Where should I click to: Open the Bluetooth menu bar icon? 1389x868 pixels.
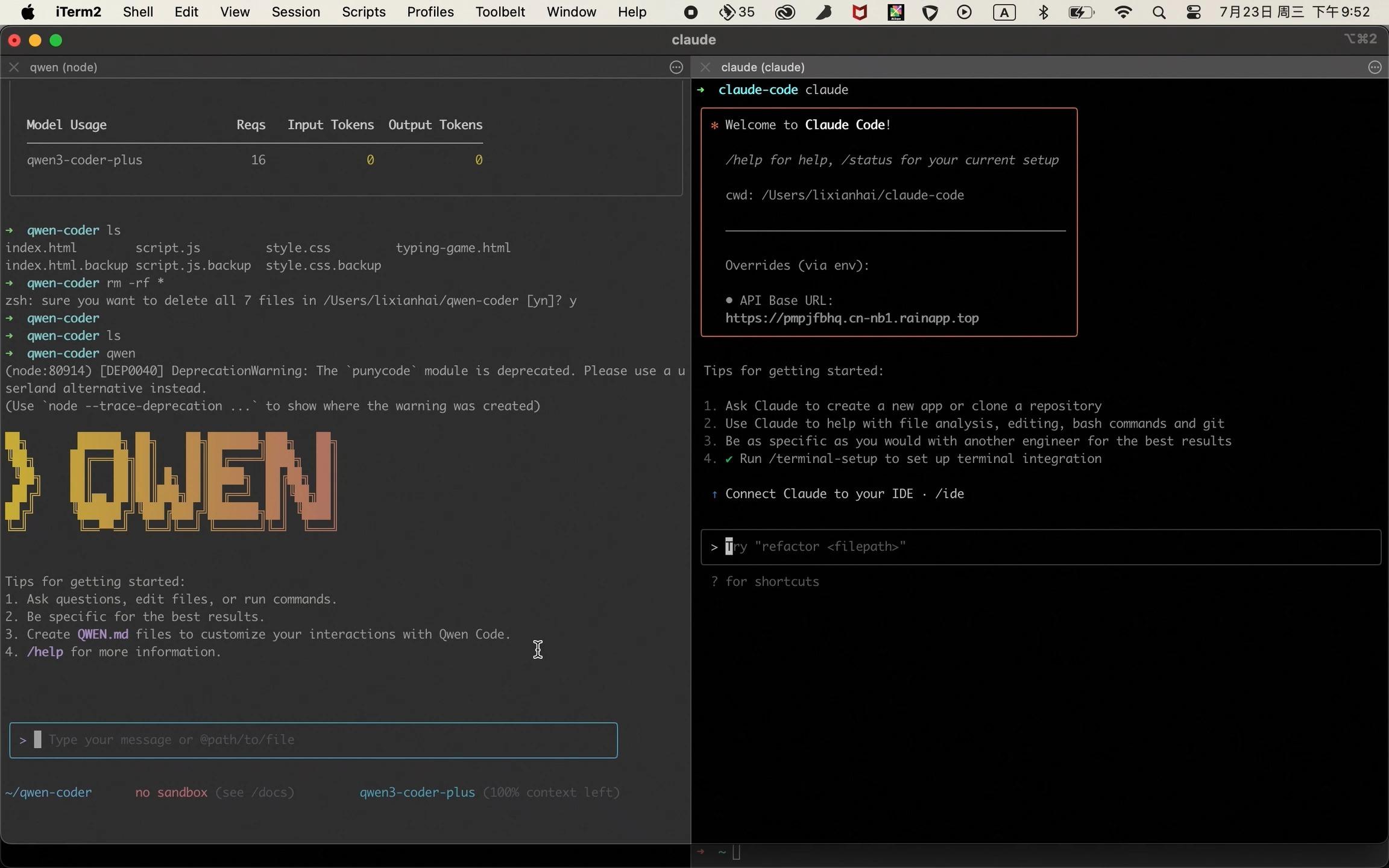[x=1044, y=12]
